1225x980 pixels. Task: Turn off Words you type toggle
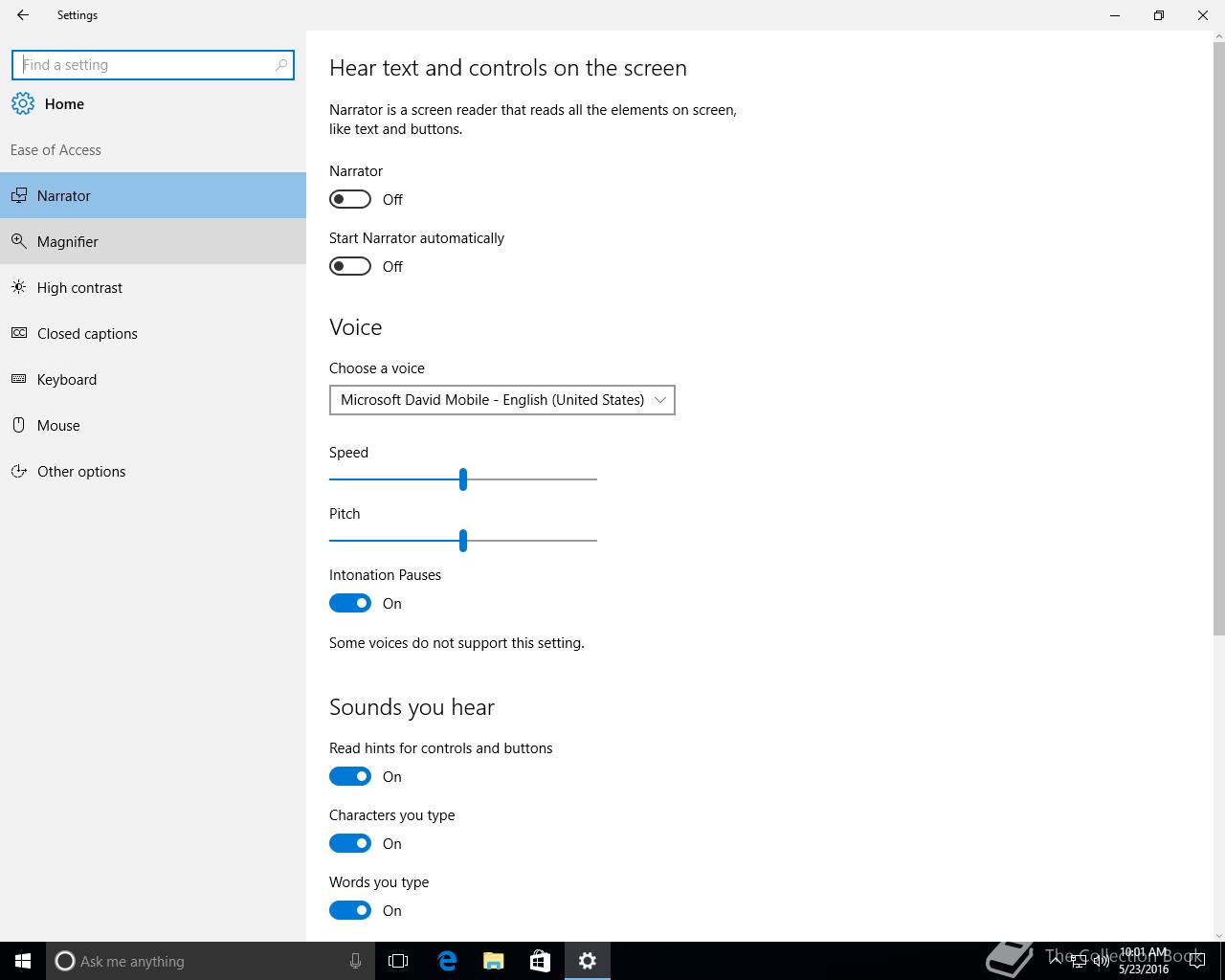click(x=350, y=910)
